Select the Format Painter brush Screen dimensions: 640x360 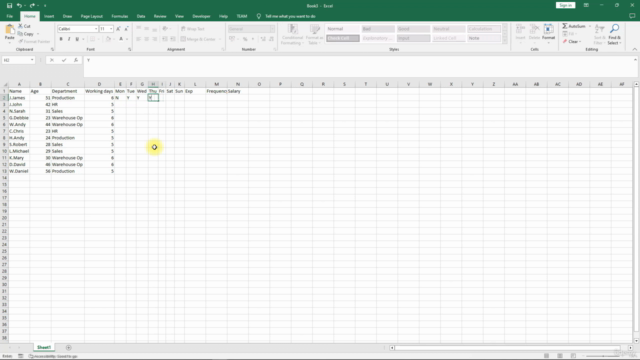20,42
